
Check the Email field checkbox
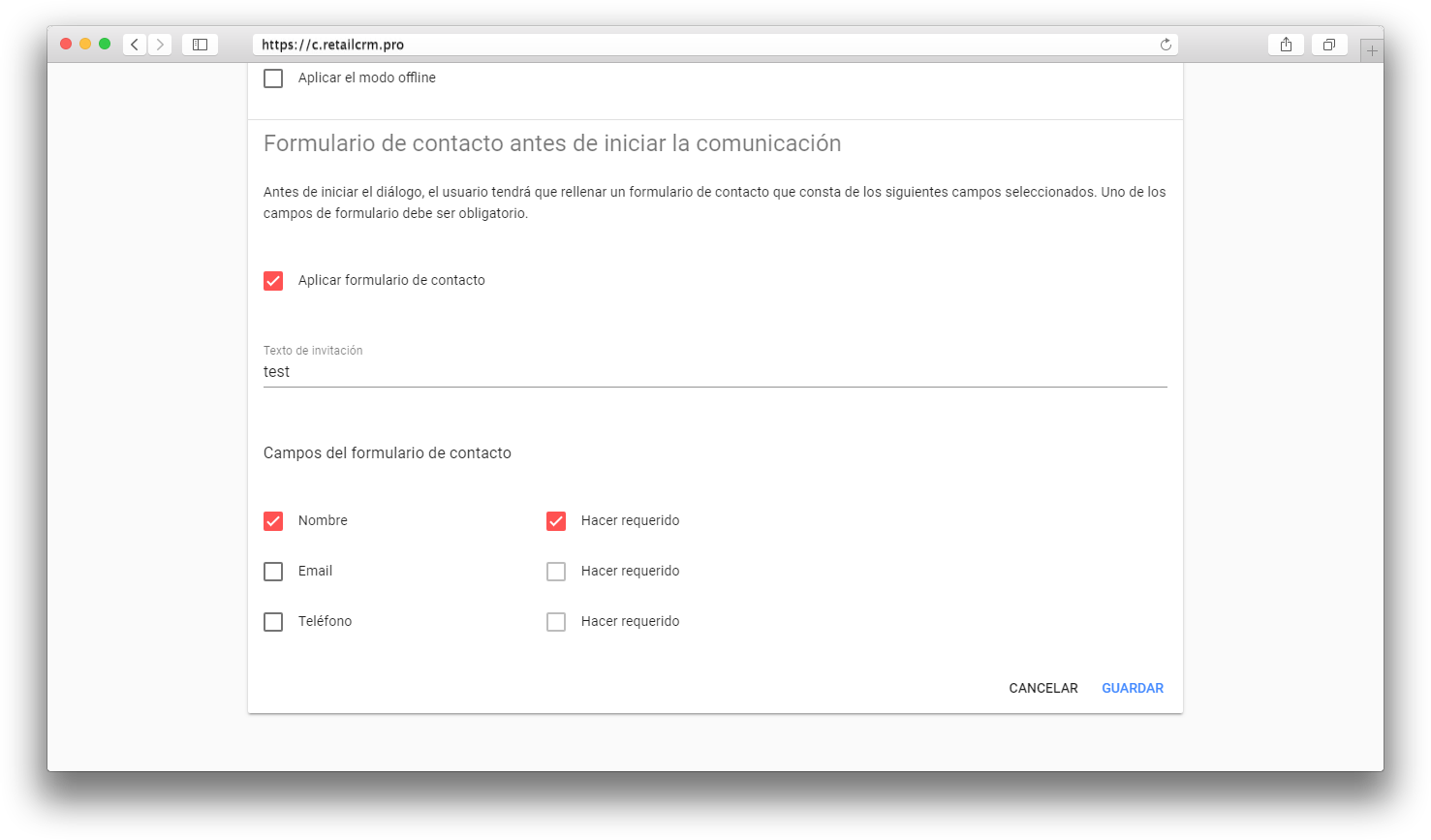273,572
